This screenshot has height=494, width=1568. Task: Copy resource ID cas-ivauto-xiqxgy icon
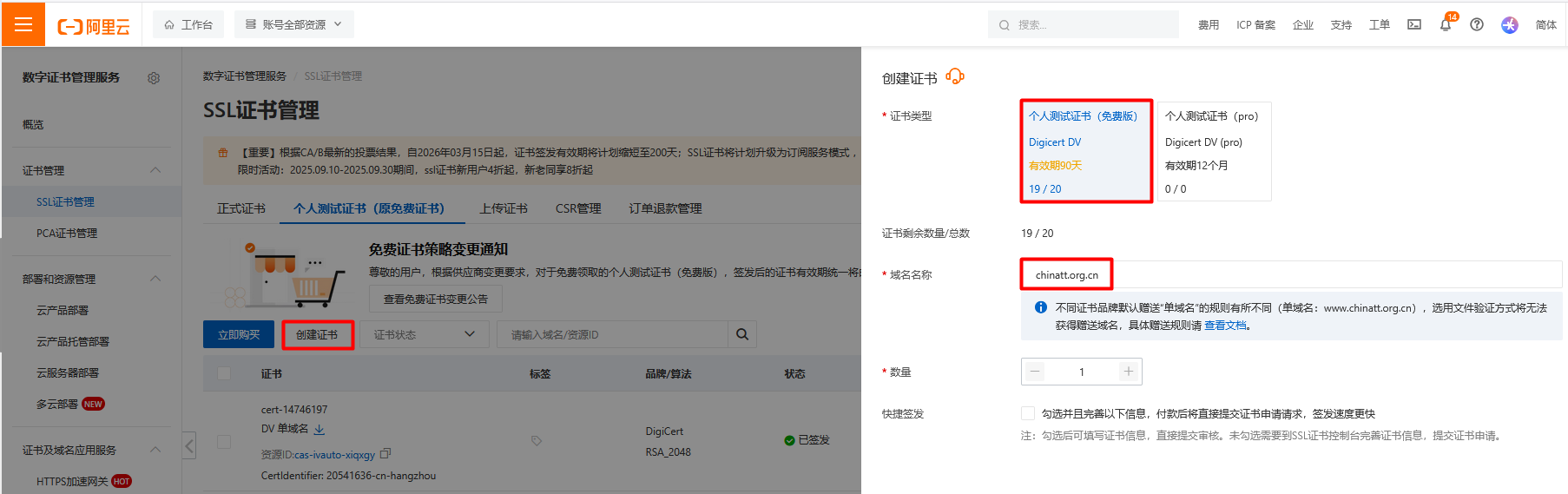(x=385, y=454)
